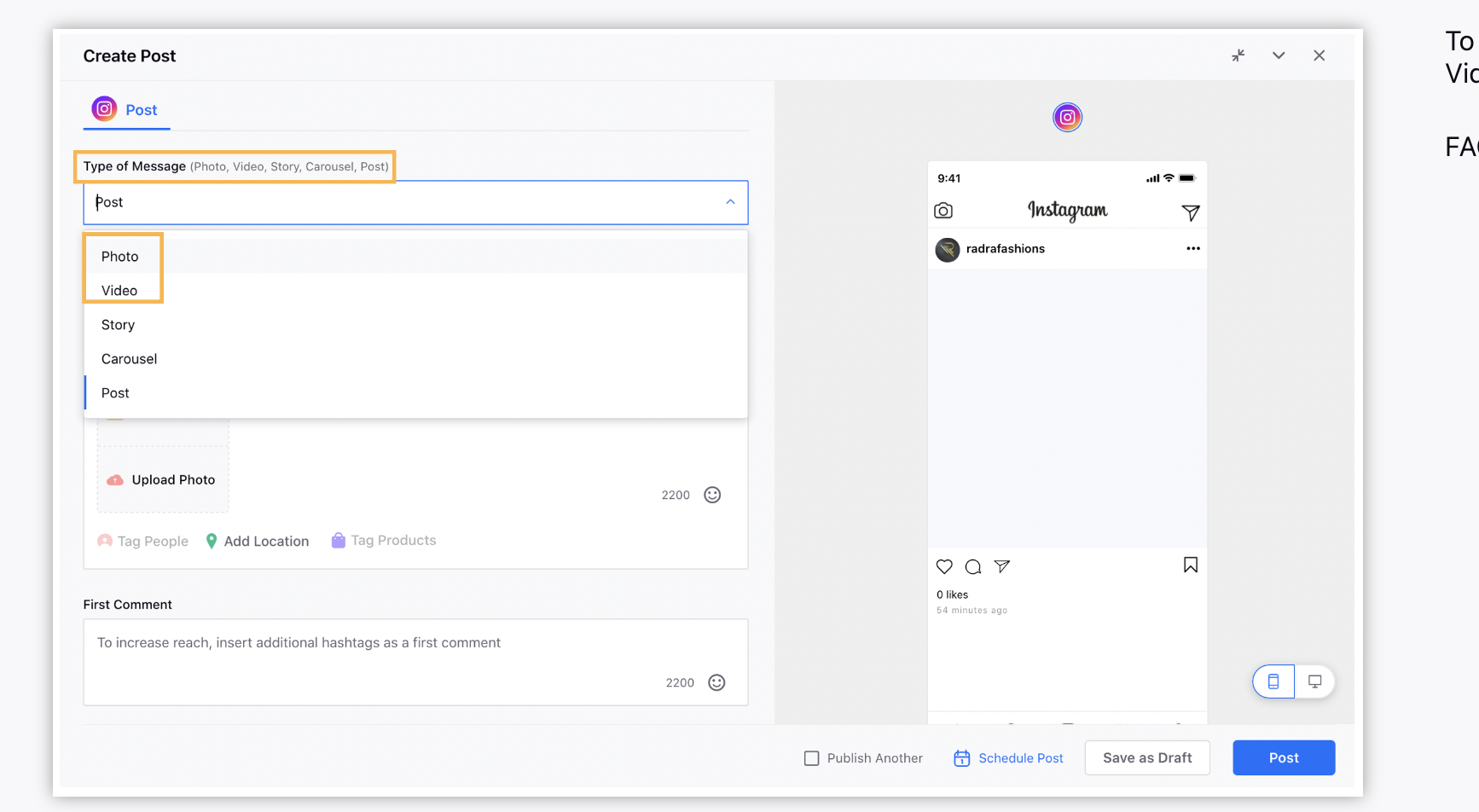1479x812 pixels.
Task: Click the direct message icon in preview header
Action: coord(1191,212)
